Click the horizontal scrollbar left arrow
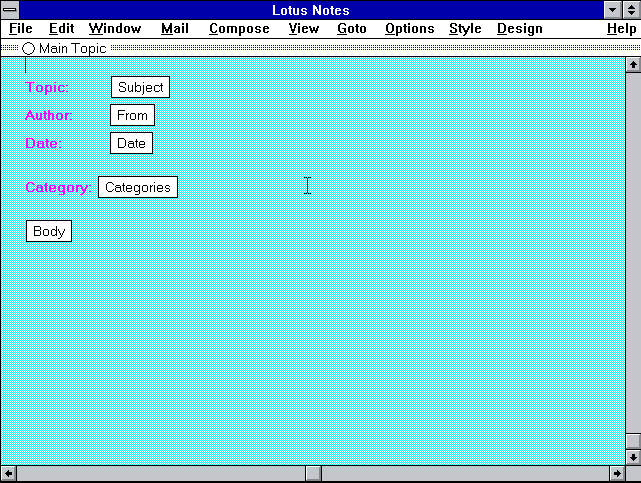 [9, 473]
